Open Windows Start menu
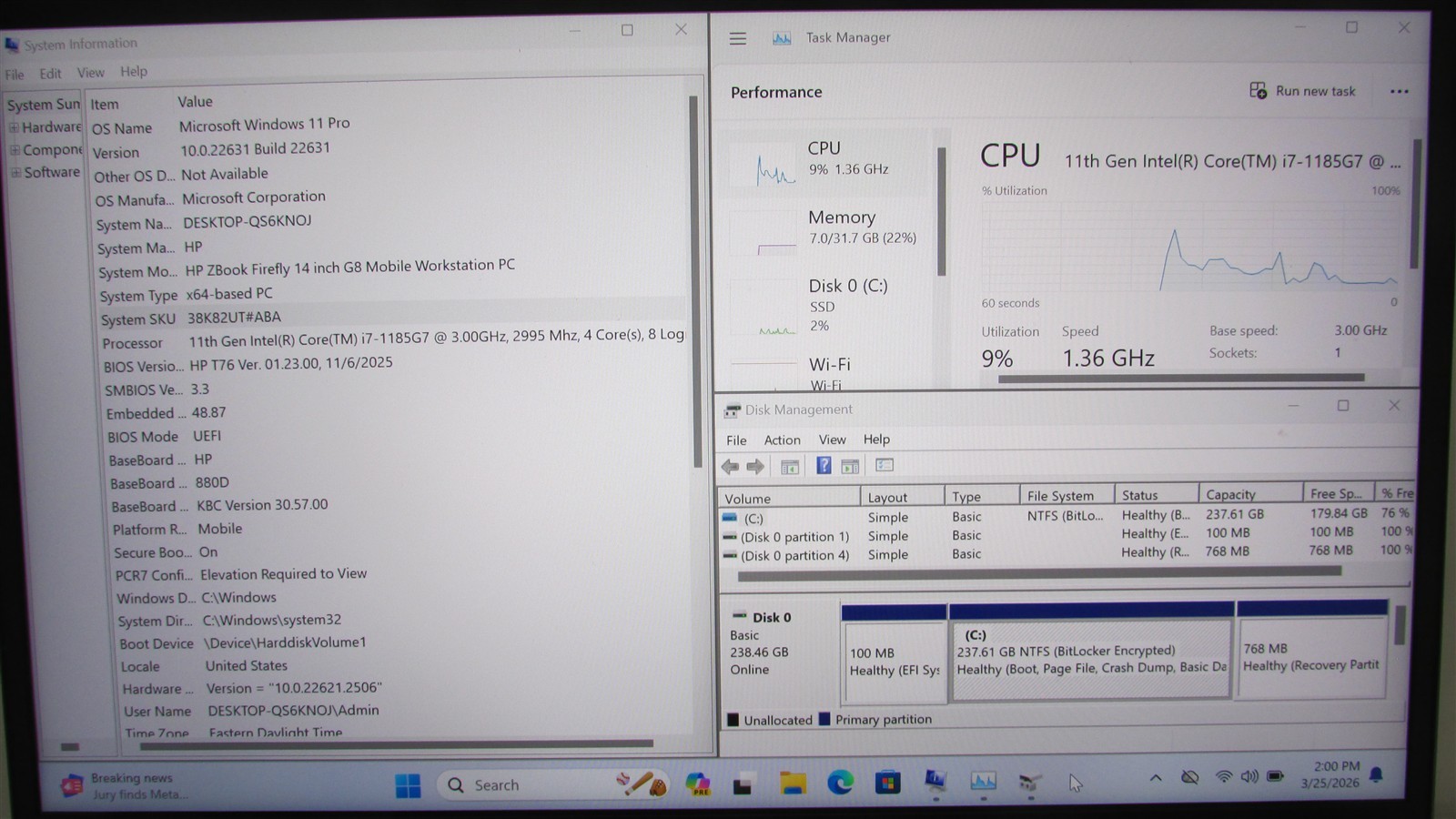1456x819 pixels. (409, 785)
